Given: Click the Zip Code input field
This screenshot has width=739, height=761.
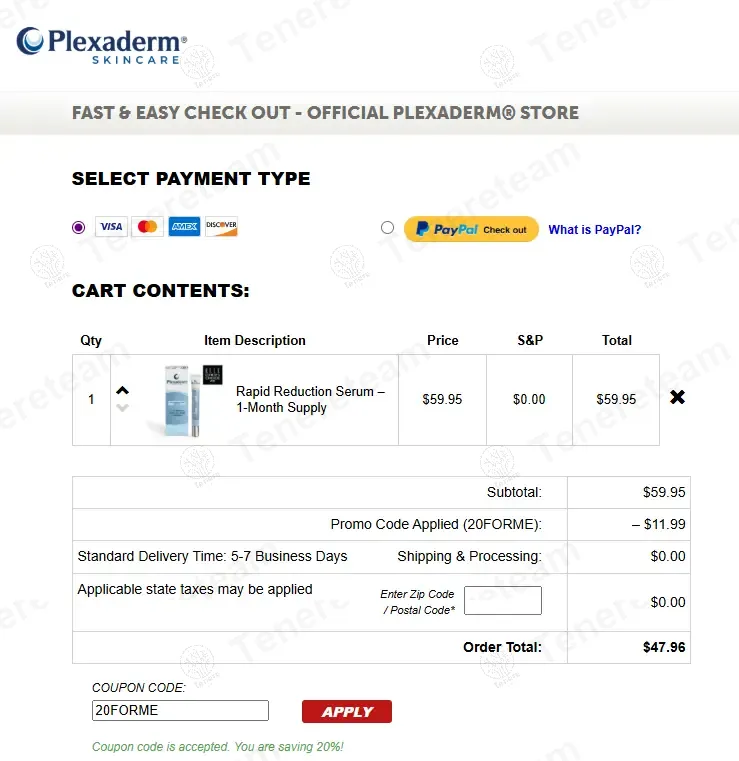Looking at the screenshot, I should point(502,601).
